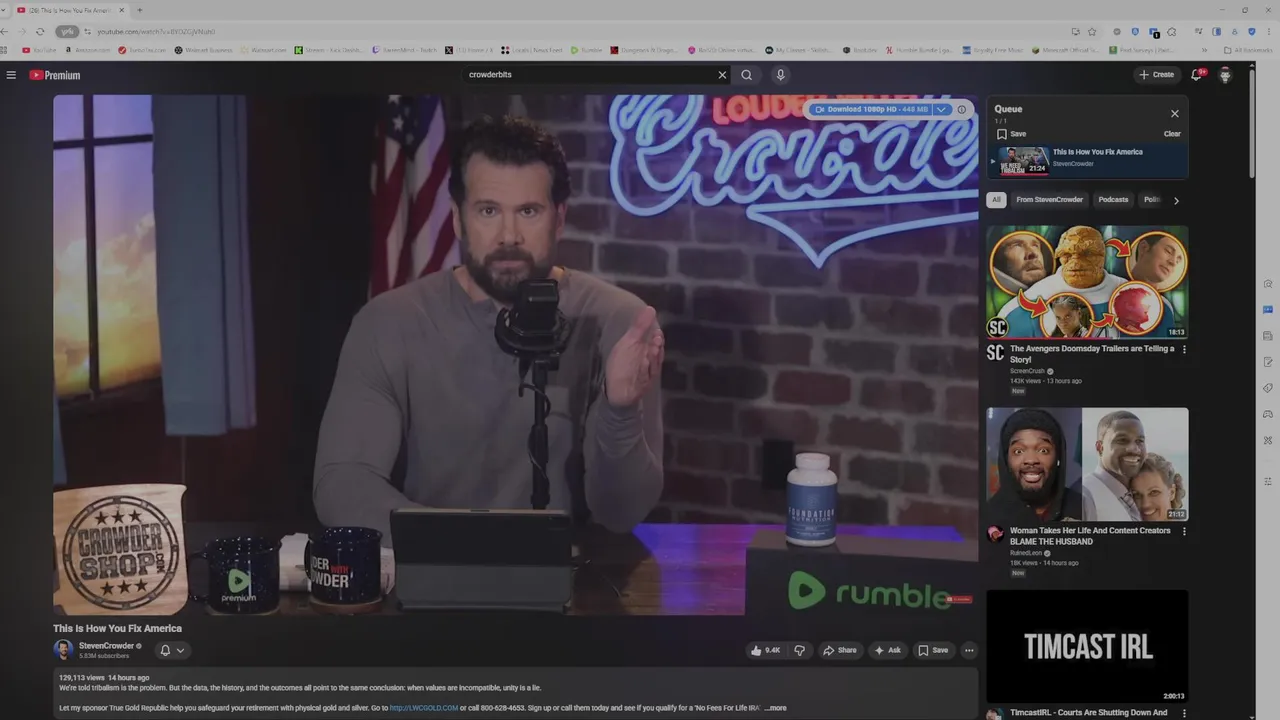Show more hidden bookmarks chevron

pyautogui.click(x=1204, y=50)
